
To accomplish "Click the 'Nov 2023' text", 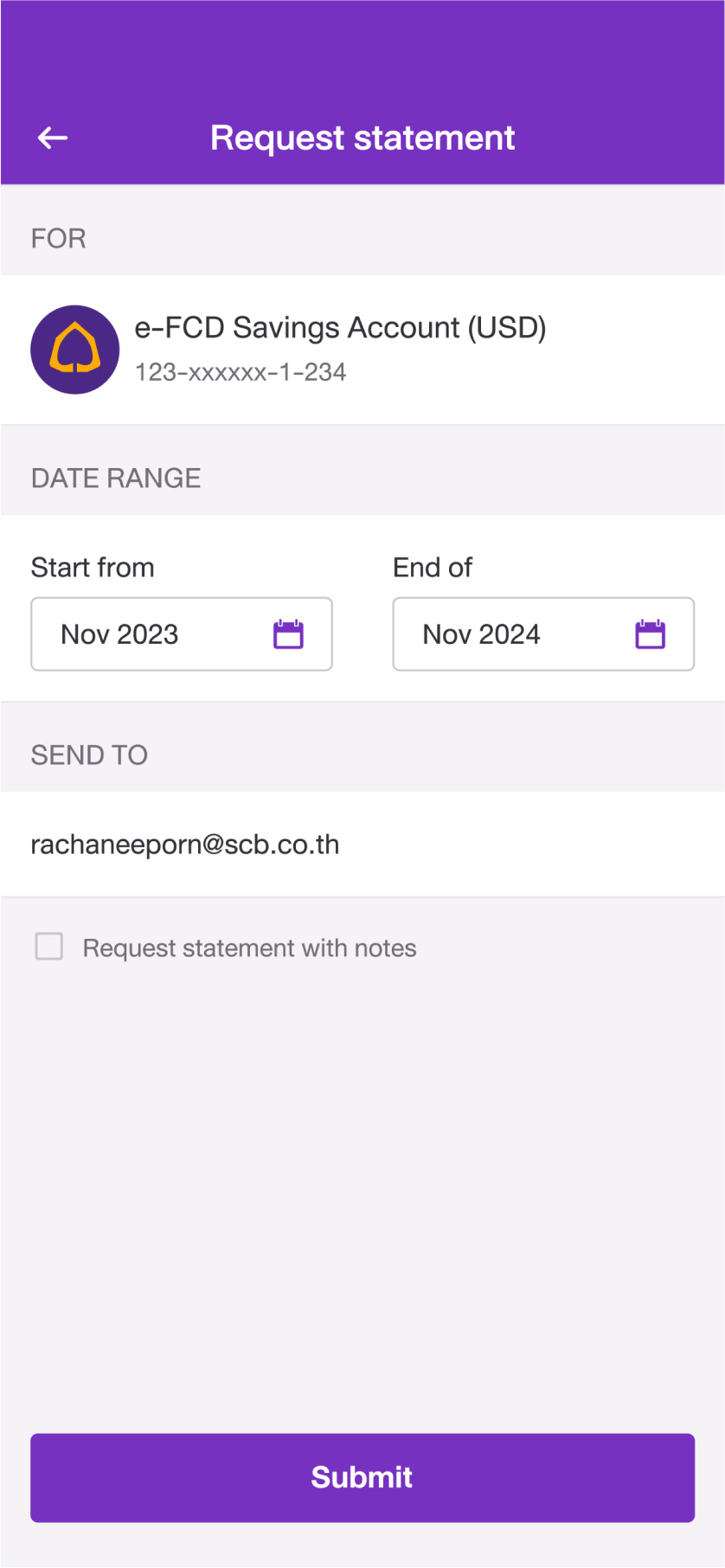I will coord(119,634).
